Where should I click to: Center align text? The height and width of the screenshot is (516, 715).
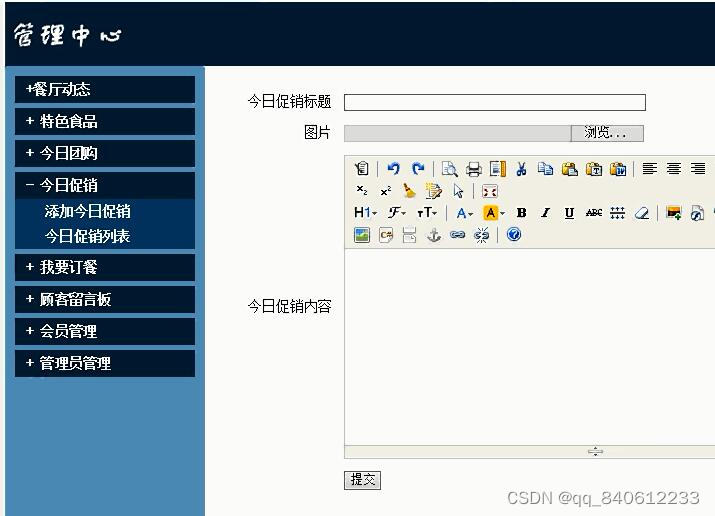pos(674,169)
